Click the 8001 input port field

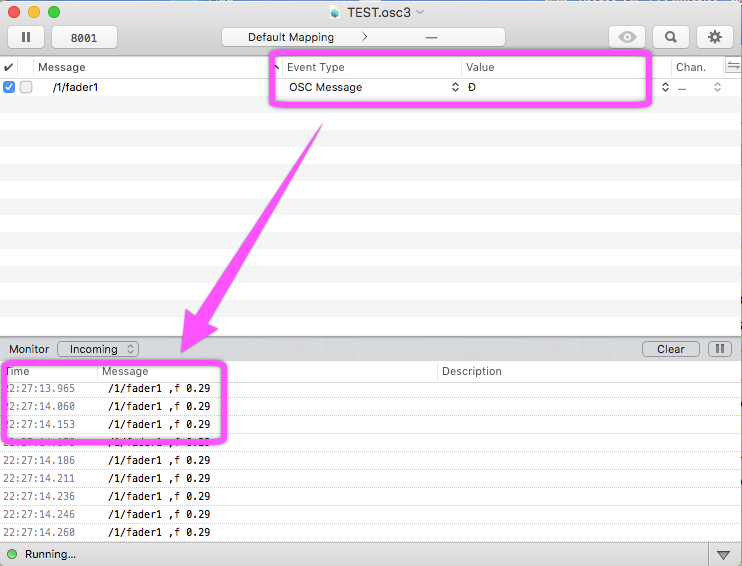pos(84,37)
